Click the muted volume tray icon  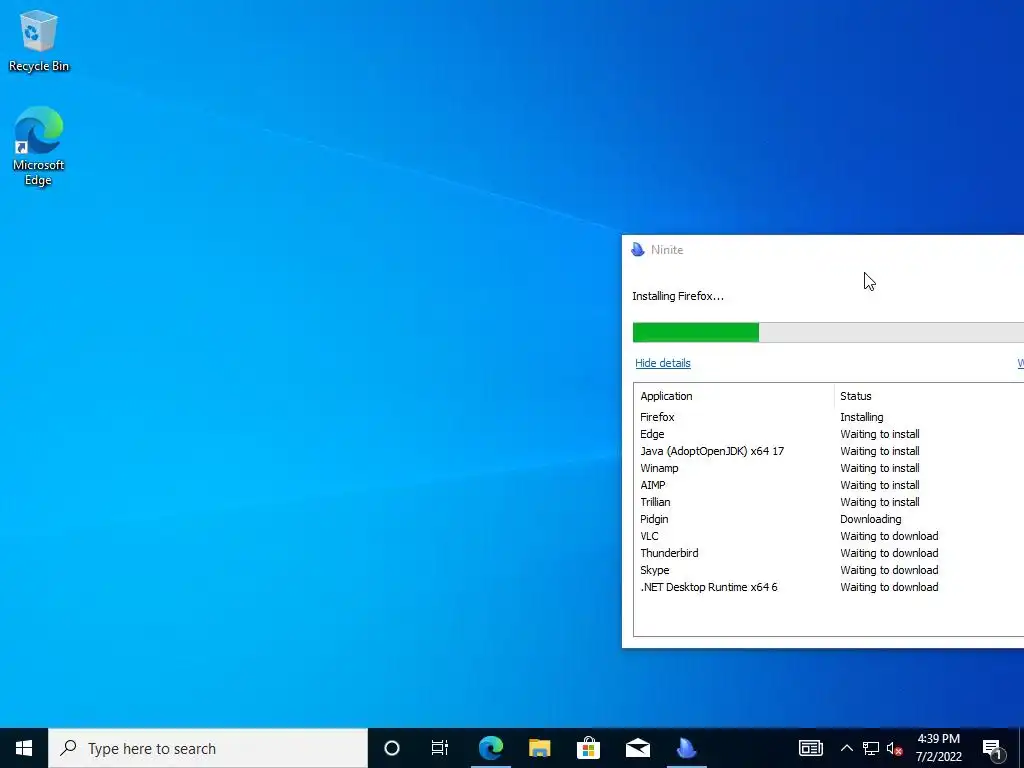[x=895, y=748]
